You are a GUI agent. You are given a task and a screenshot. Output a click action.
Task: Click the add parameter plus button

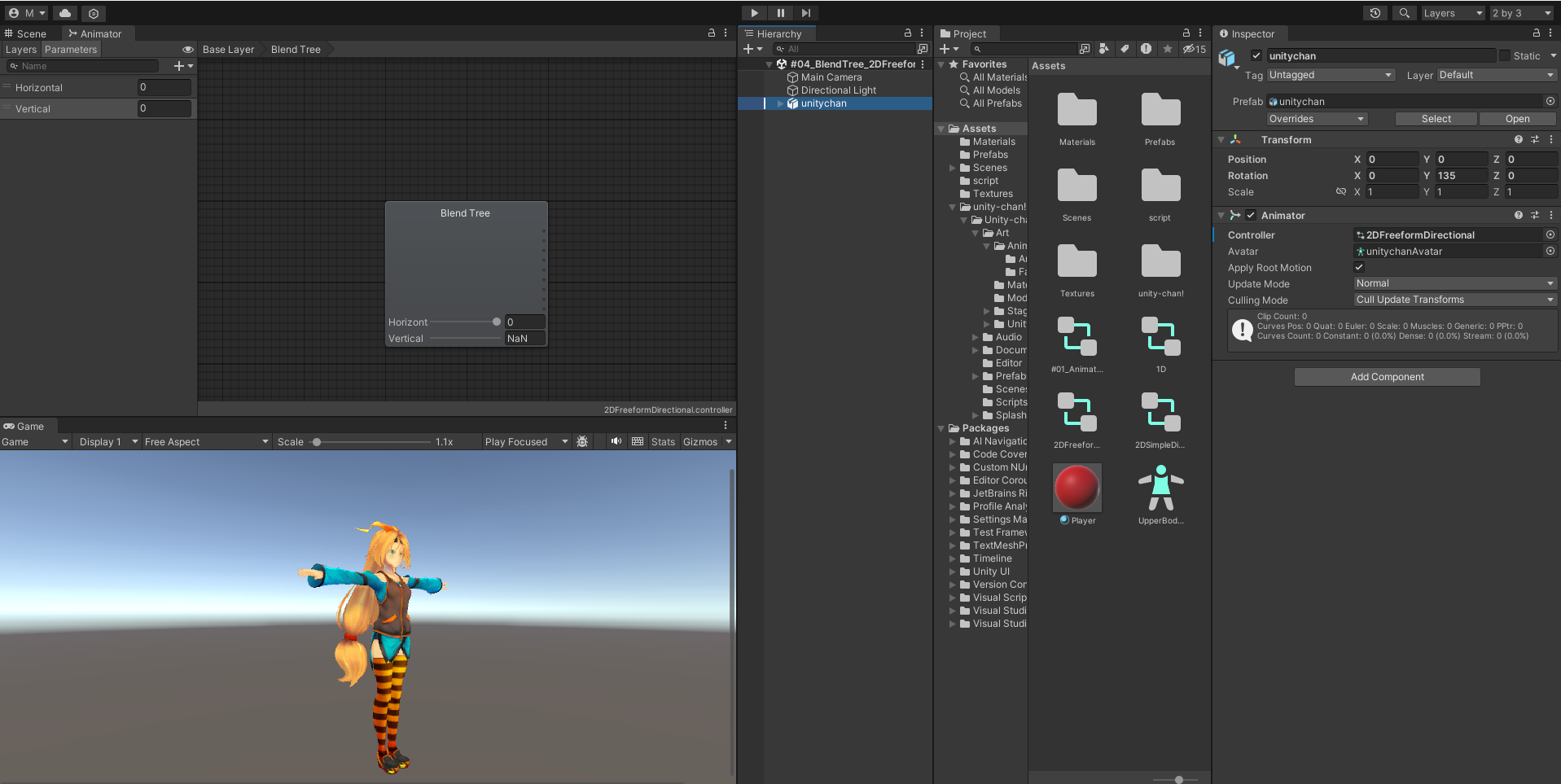click(179, 66)
